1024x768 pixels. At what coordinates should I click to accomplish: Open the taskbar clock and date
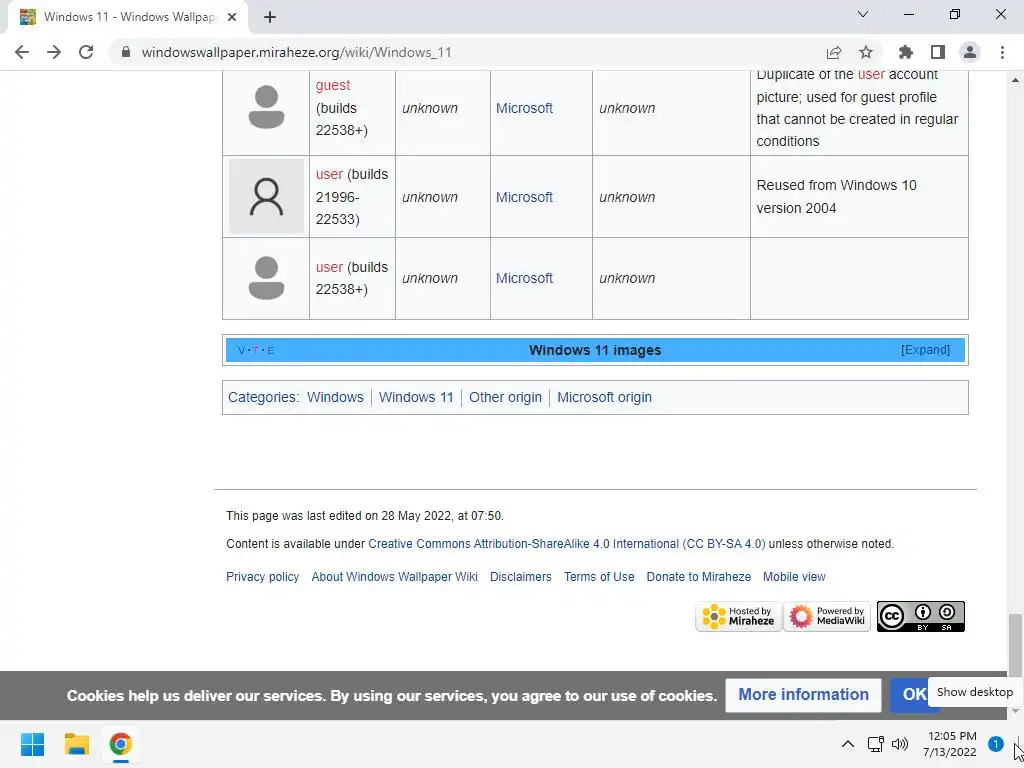[950, 744]
